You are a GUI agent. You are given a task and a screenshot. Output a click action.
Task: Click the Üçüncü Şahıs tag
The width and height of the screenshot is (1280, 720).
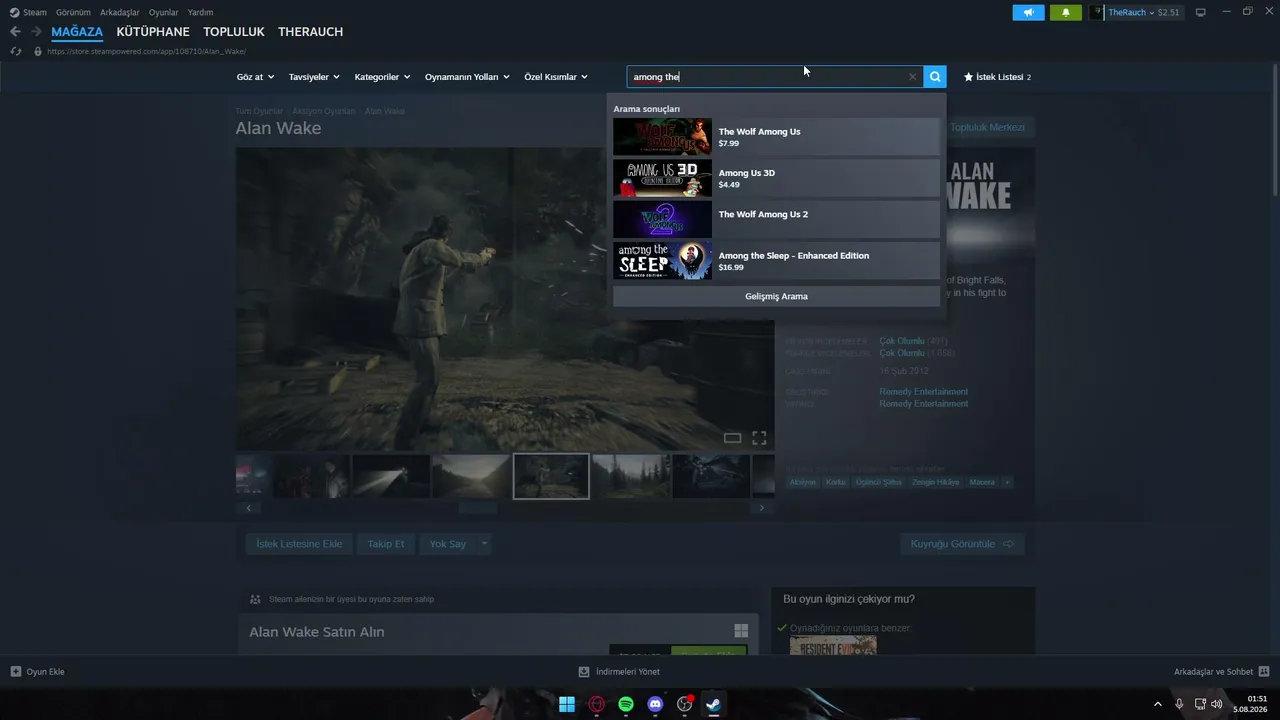879,482
